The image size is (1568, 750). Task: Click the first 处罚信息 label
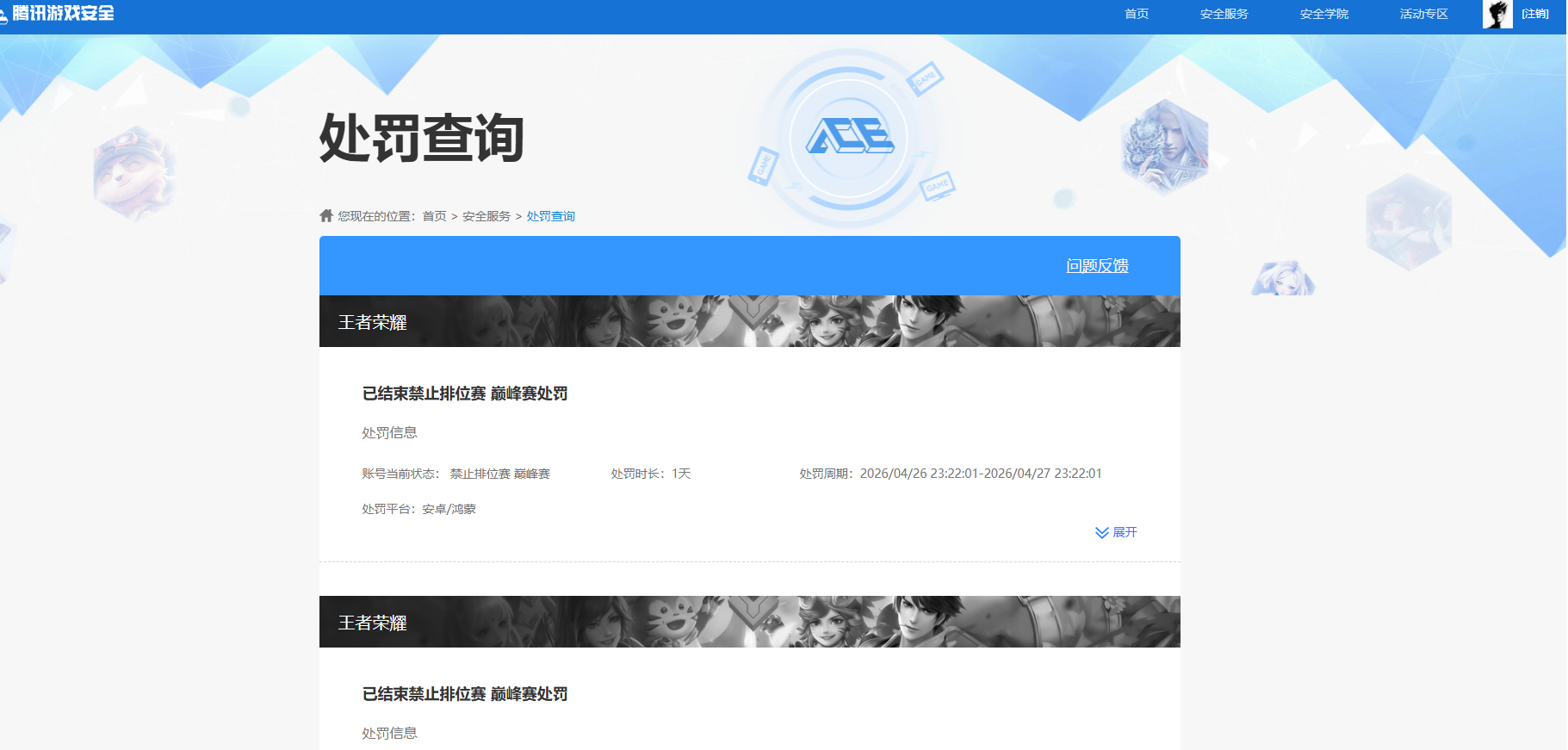click(x=389, y=432)
